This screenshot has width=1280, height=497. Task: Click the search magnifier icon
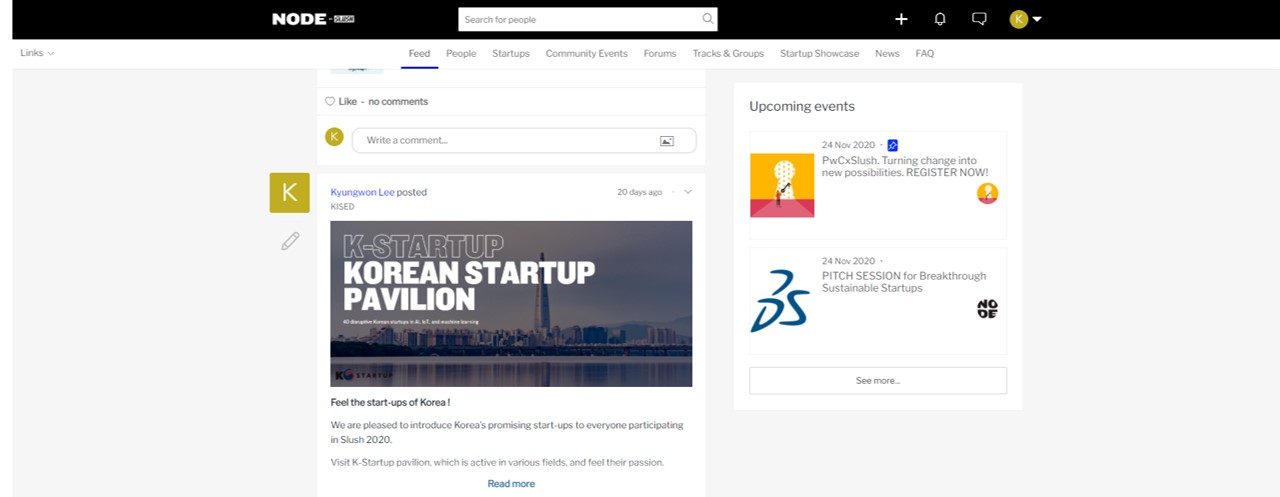coord(708,19)
